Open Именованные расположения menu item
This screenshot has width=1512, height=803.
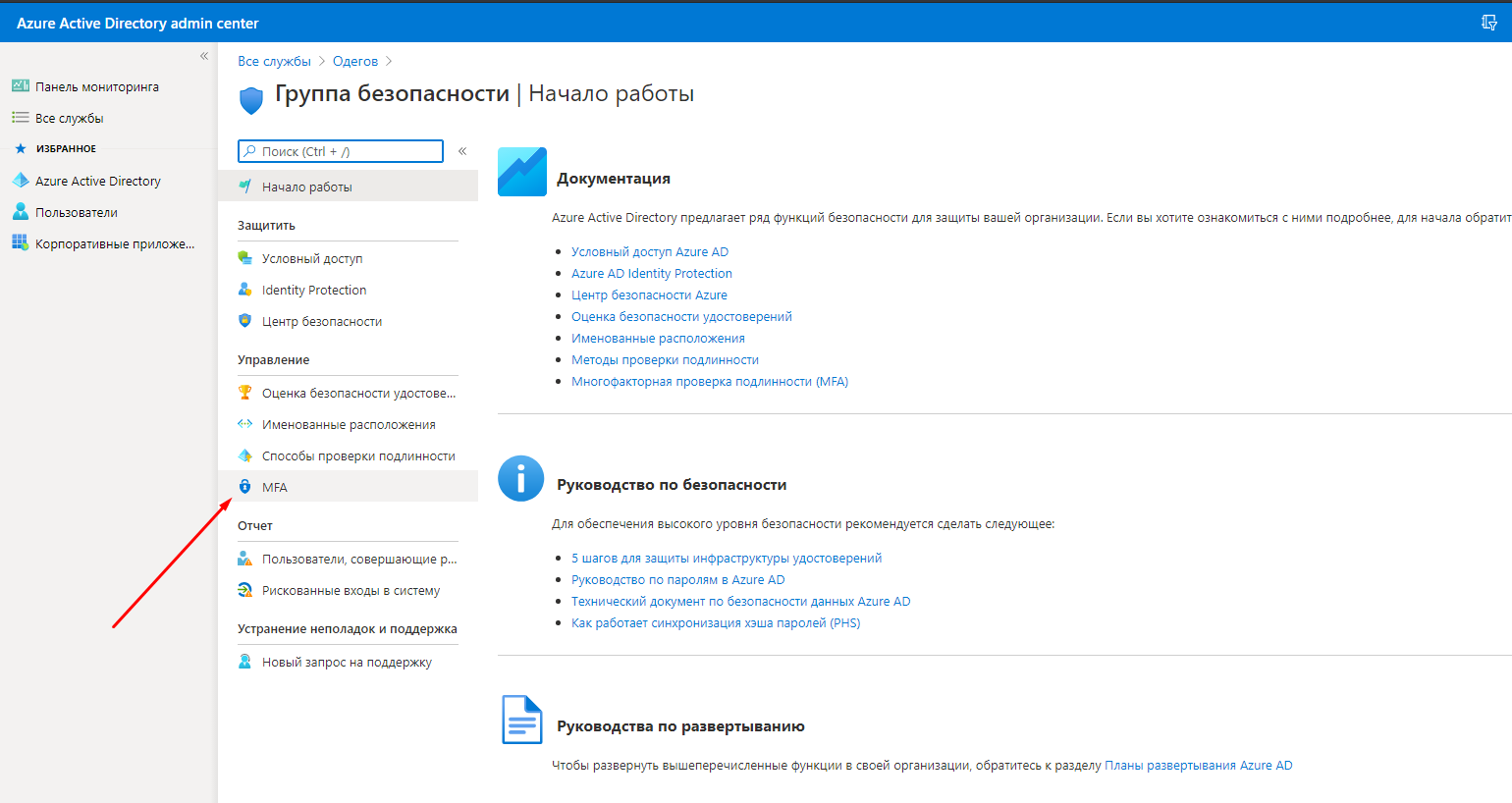[348, 424]
